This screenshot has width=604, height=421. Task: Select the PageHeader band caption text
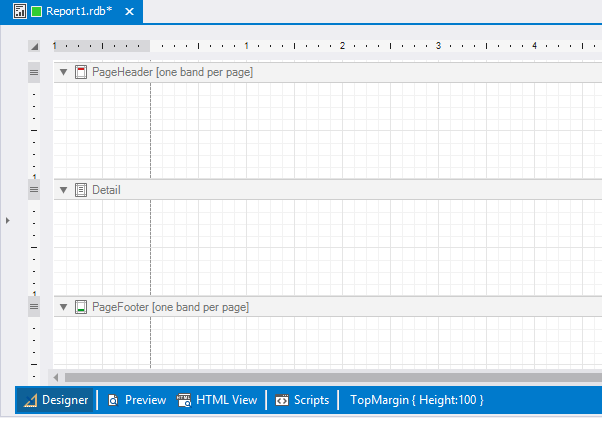coord(173,72)
